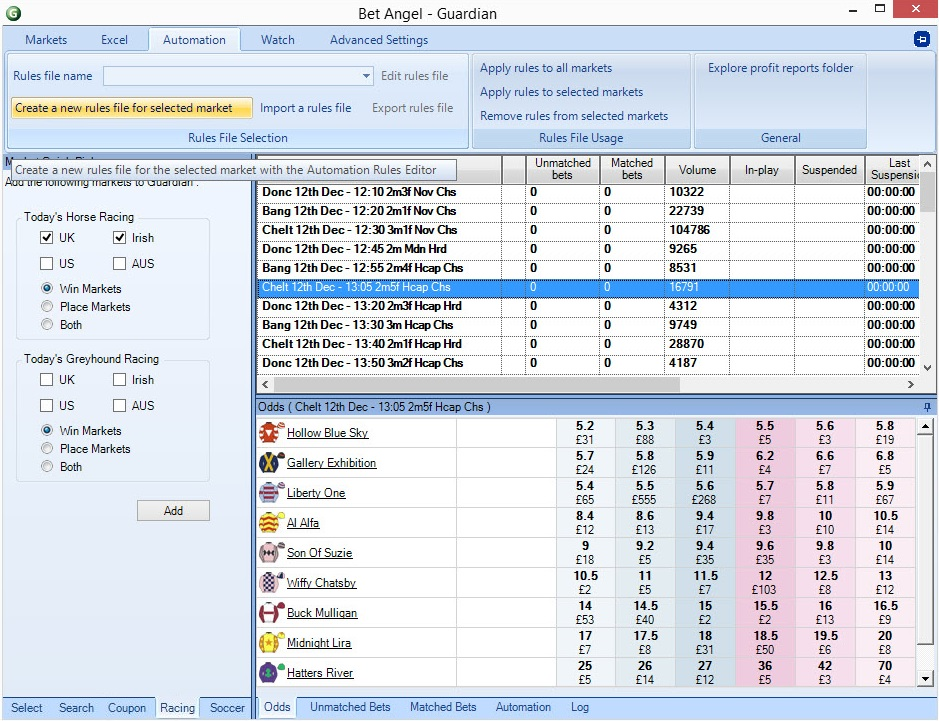Image resolution: width=939 pixels, height=721 pixels.
Task: Click the market list horizontal scrollbar
Action: click(x=476, y=384)
